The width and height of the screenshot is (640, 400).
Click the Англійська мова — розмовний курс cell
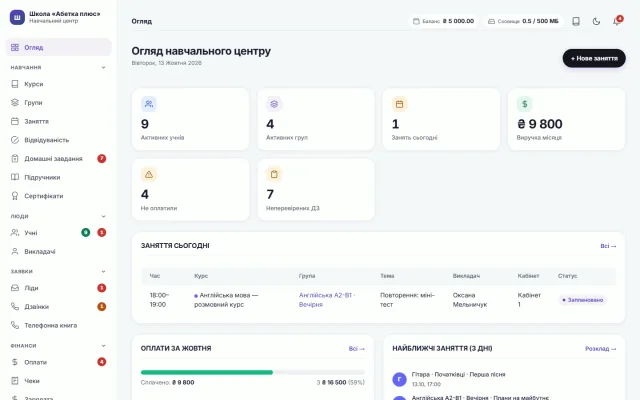226,300
